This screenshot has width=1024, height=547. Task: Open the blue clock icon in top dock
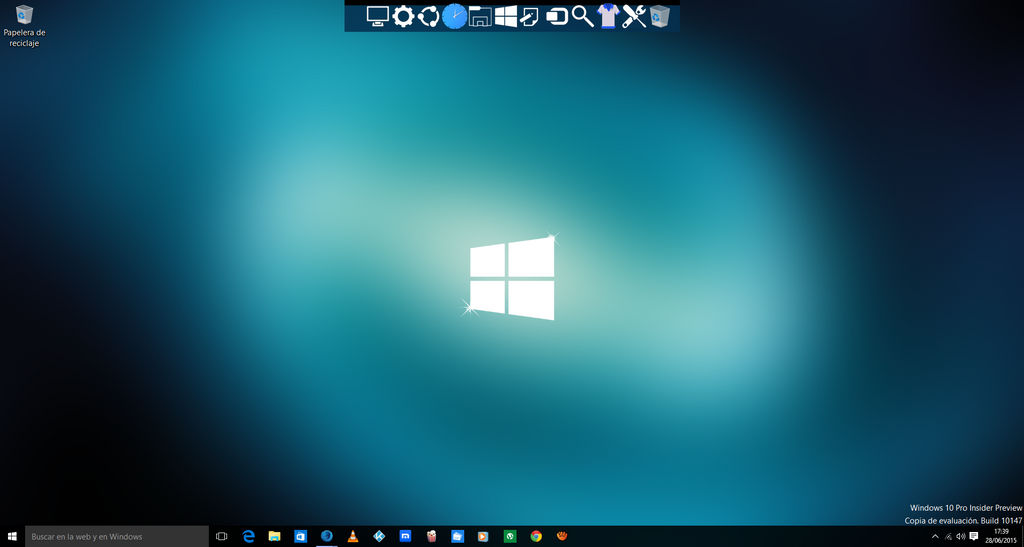[x=455, y=16]
